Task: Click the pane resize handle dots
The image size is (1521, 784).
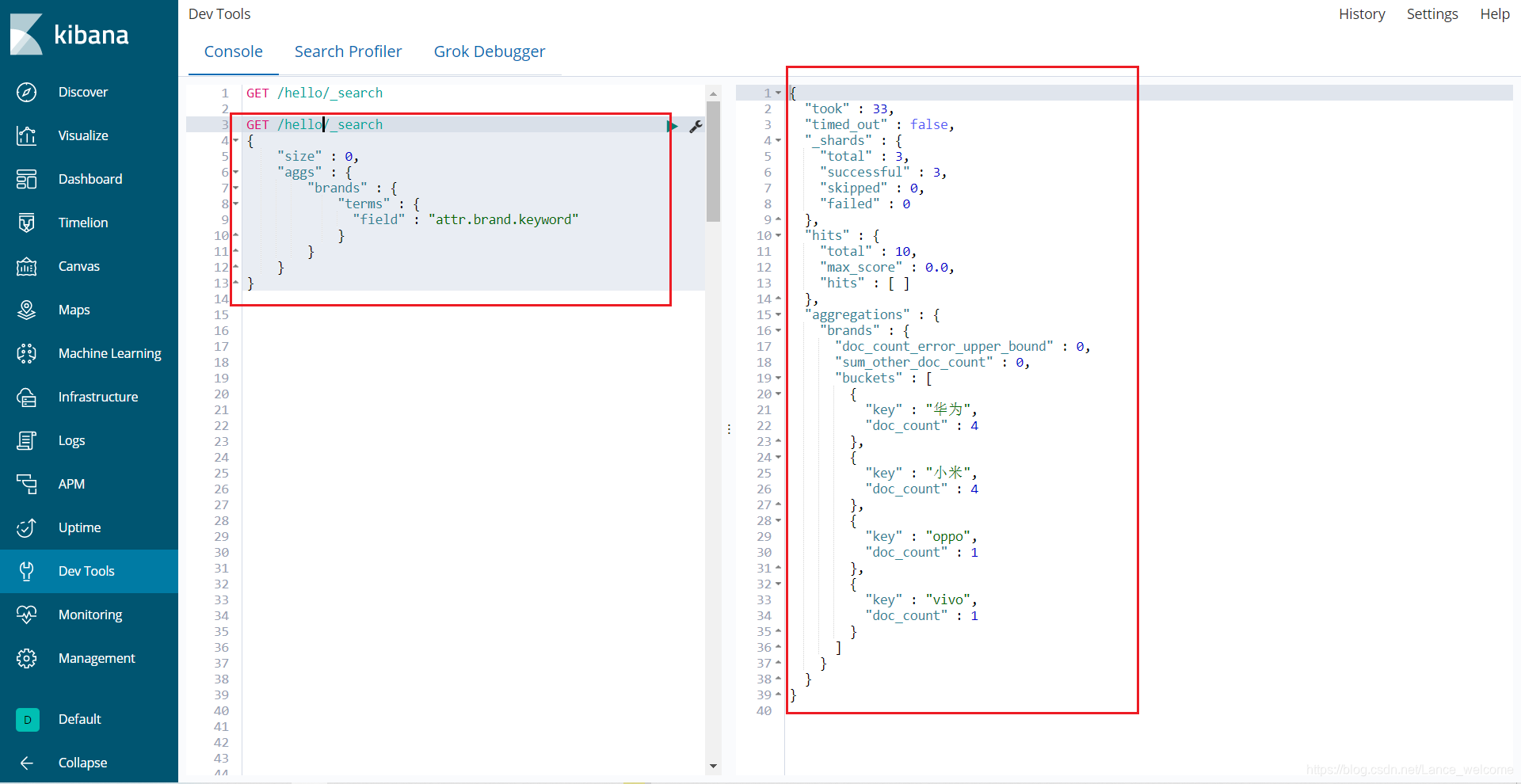Action: click(x=729, y=429)
